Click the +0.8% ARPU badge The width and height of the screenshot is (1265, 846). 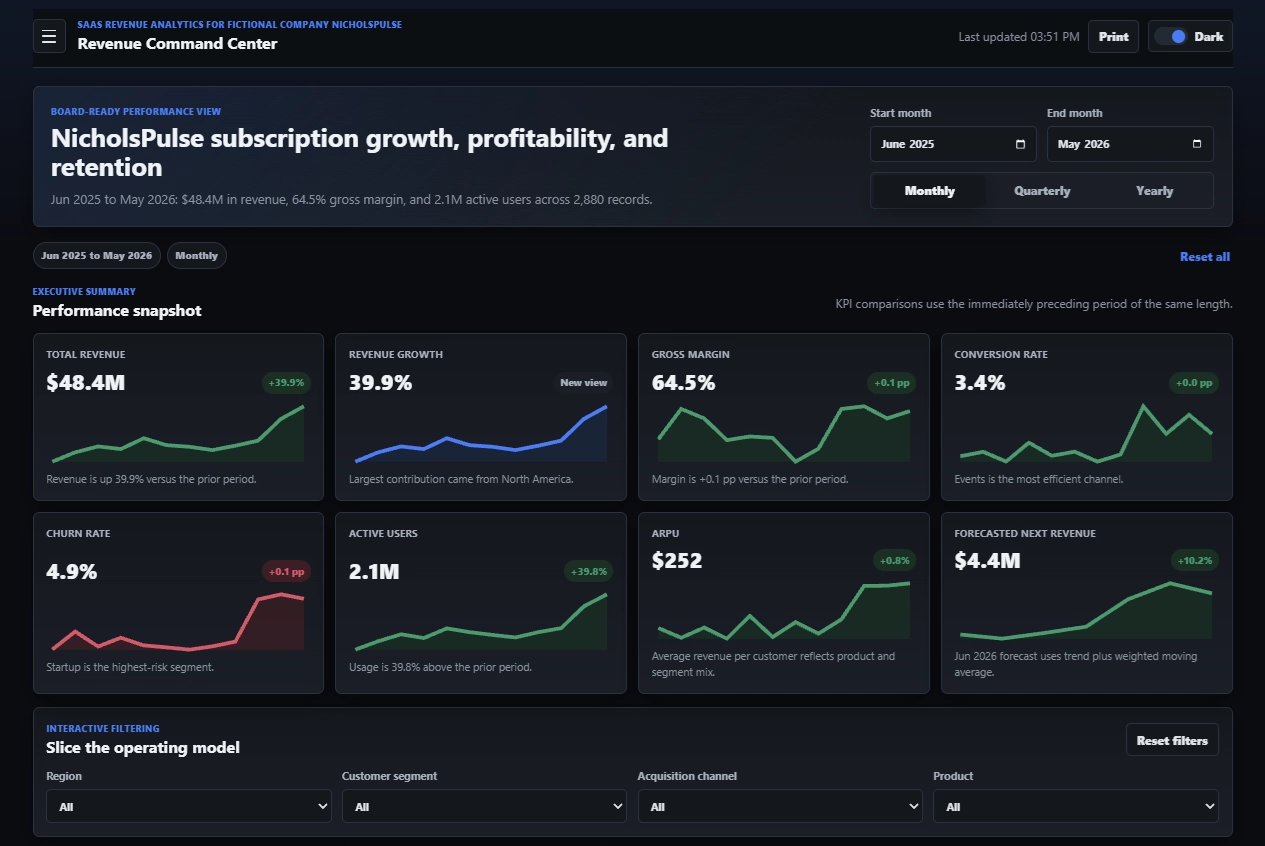click(x=895, y=560)
